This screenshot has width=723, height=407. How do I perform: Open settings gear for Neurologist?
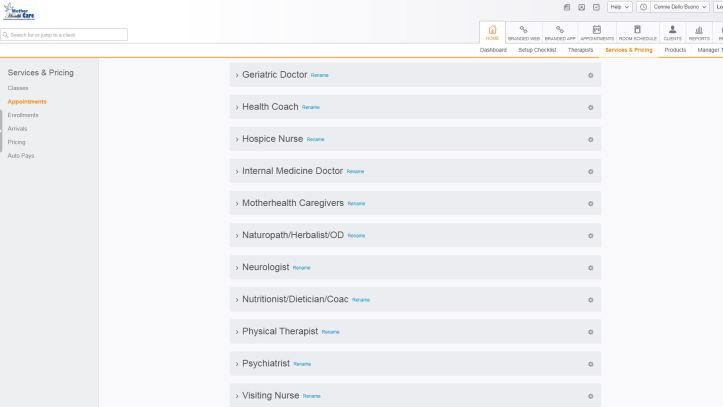pyautogui.click(x=590, y=267)
